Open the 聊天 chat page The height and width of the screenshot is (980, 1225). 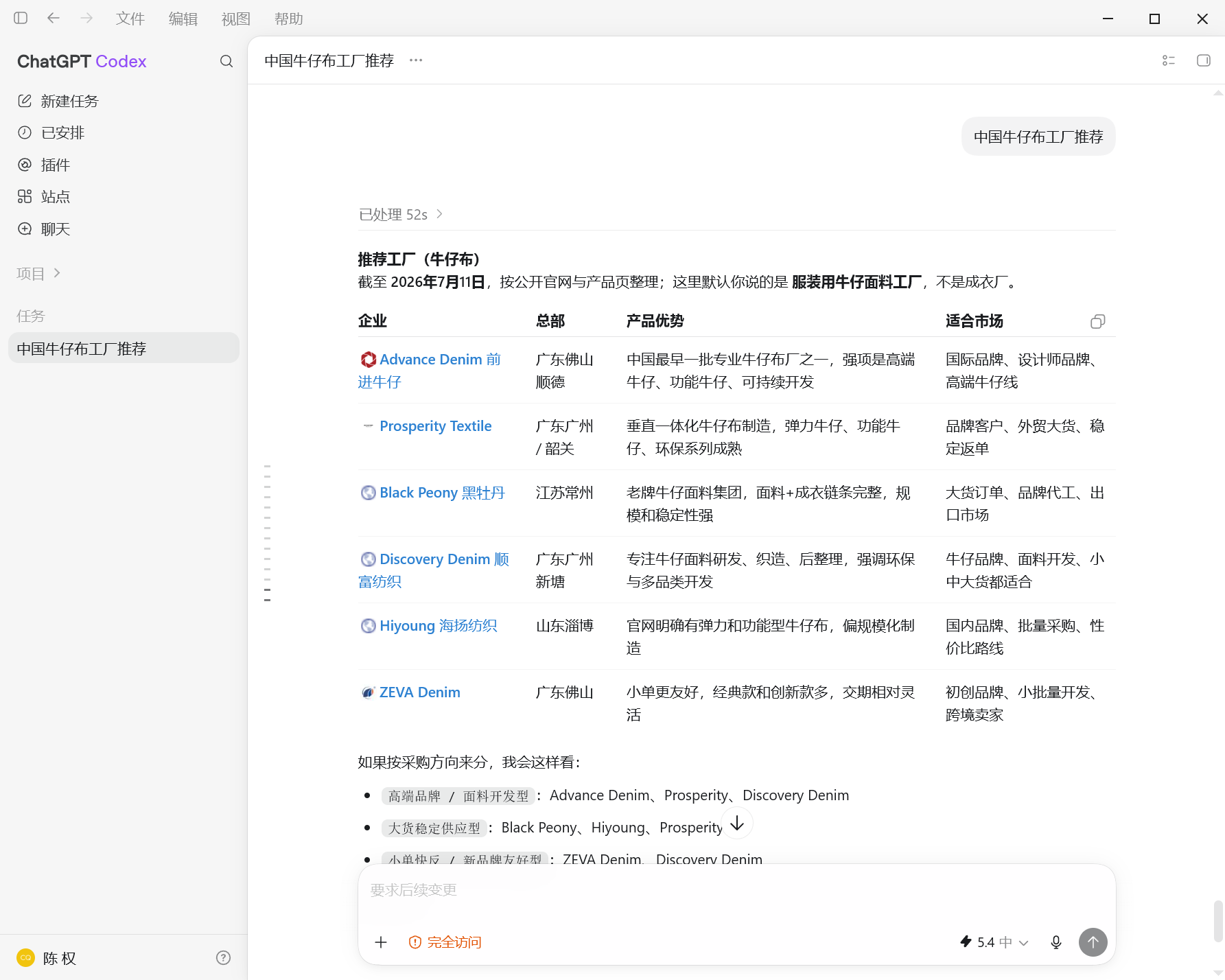coord(124,229)
